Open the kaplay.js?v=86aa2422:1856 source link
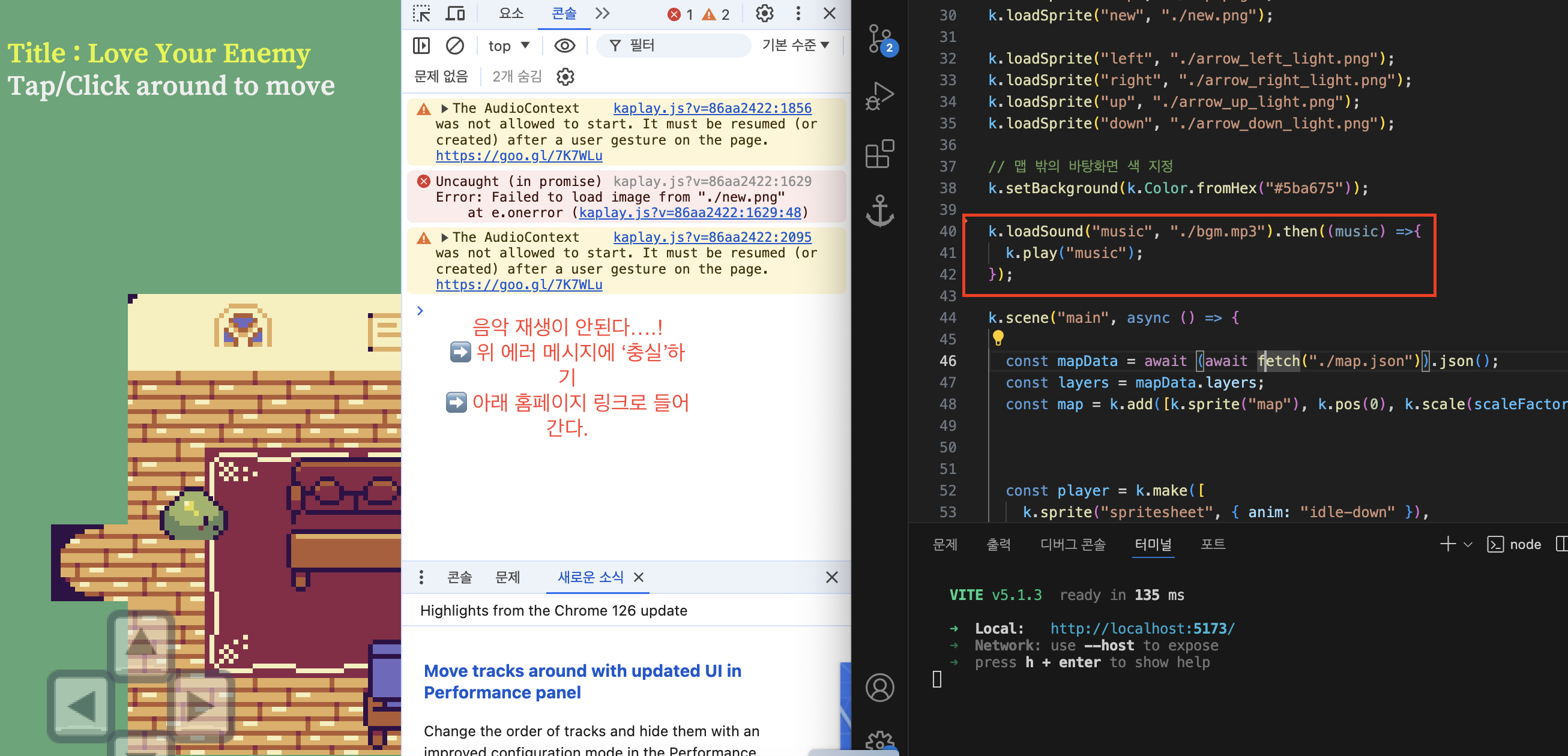This screenshot has height=756, width=1568. 712,108
